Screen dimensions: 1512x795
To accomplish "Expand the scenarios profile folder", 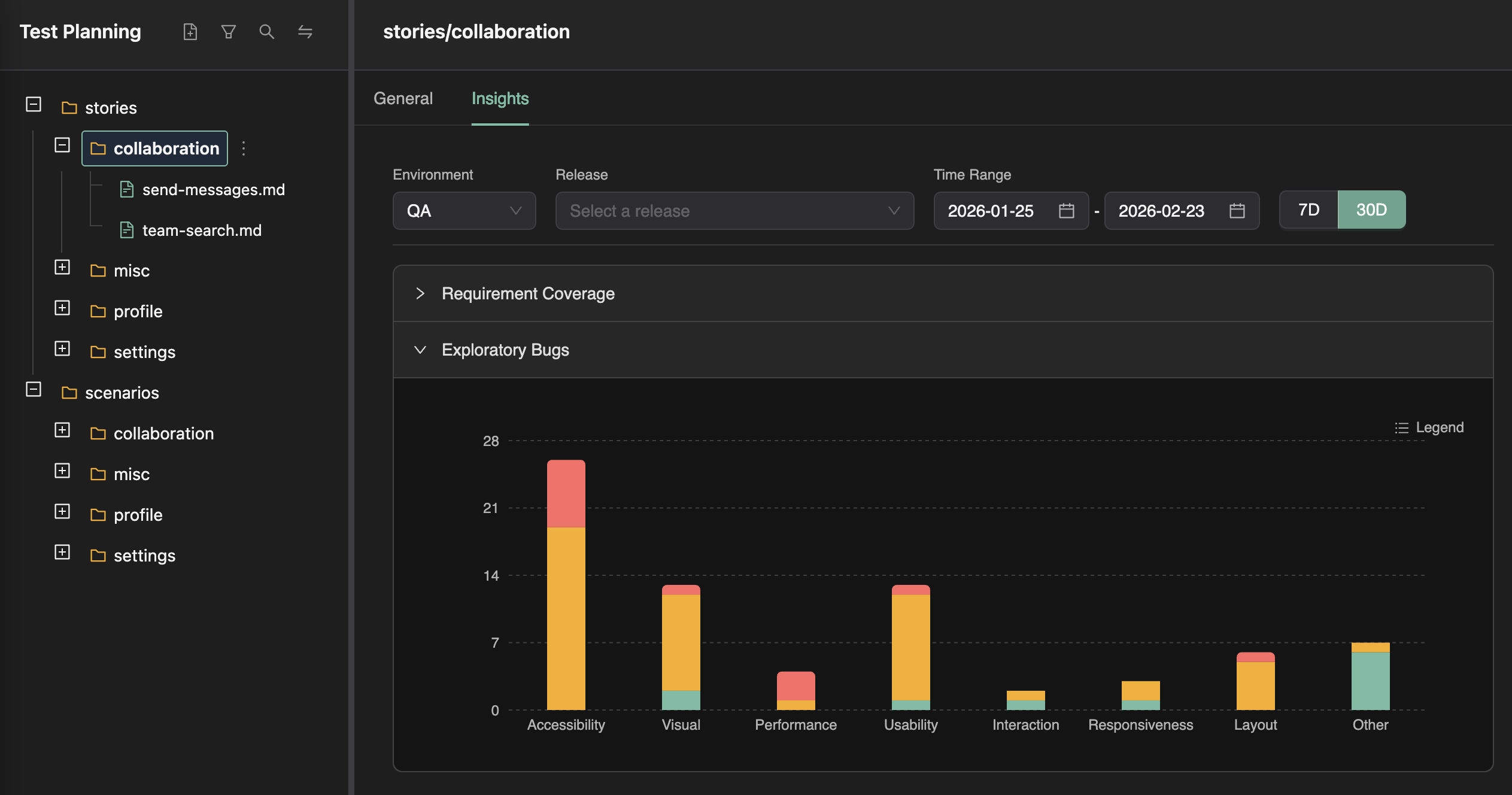I will click(x=62, y=511).
